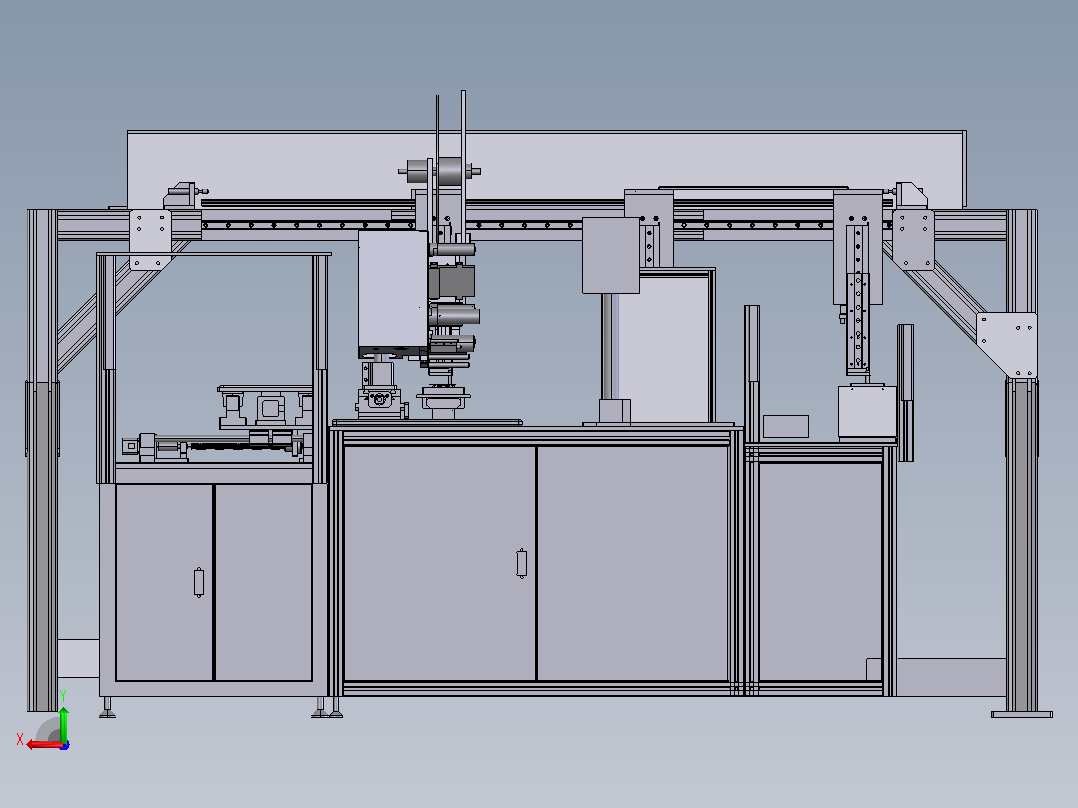Select the base plate under the right gantry leg

(x=1022, y=714)
